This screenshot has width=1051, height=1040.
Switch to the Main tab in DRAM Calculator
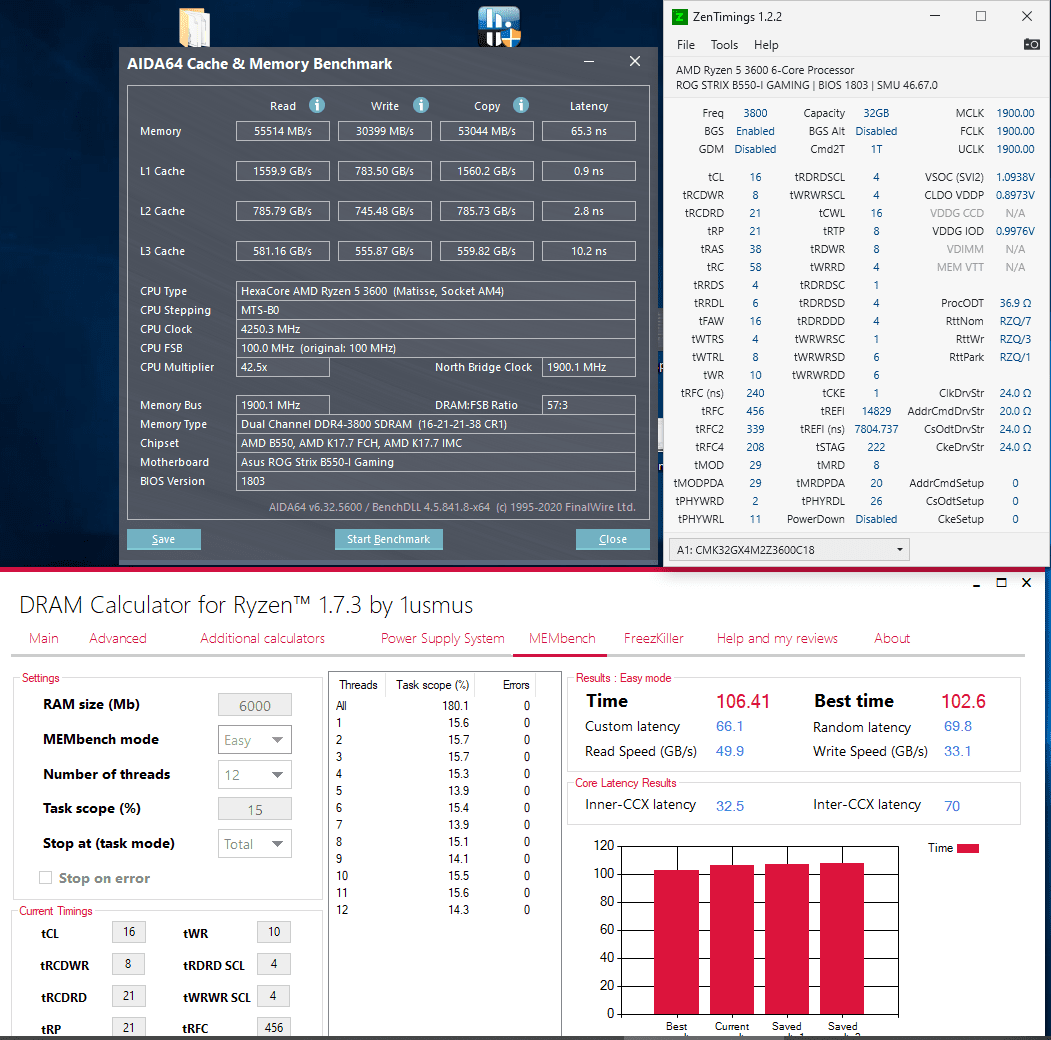coord(44,639)
